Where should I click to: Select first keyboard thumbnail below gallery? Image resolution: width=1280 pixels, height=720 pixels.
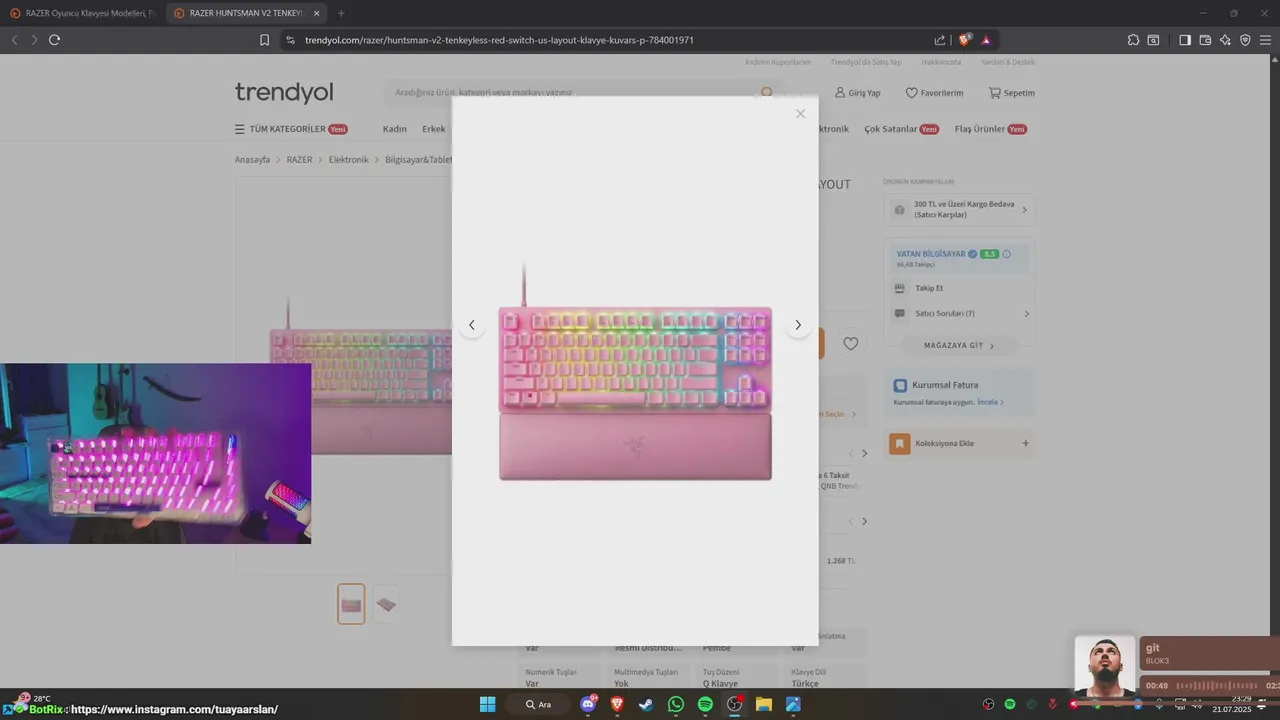tap(351, 604)
